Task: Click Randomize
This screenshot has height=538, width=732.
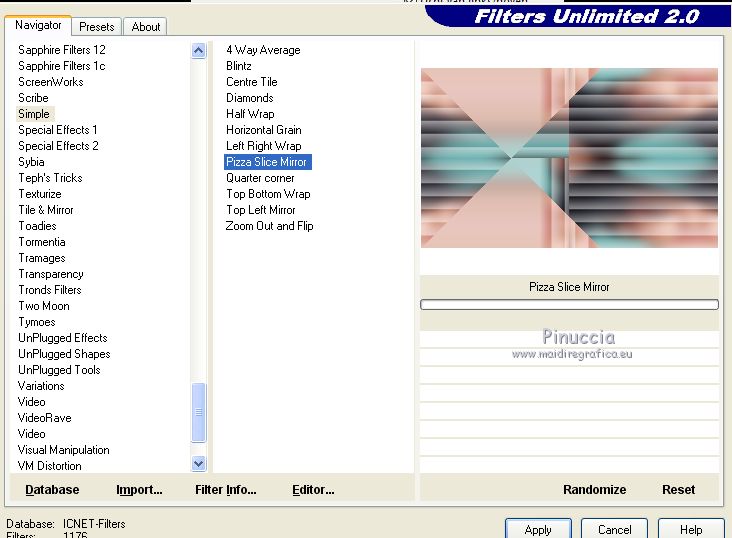Action: pos(594,489)
